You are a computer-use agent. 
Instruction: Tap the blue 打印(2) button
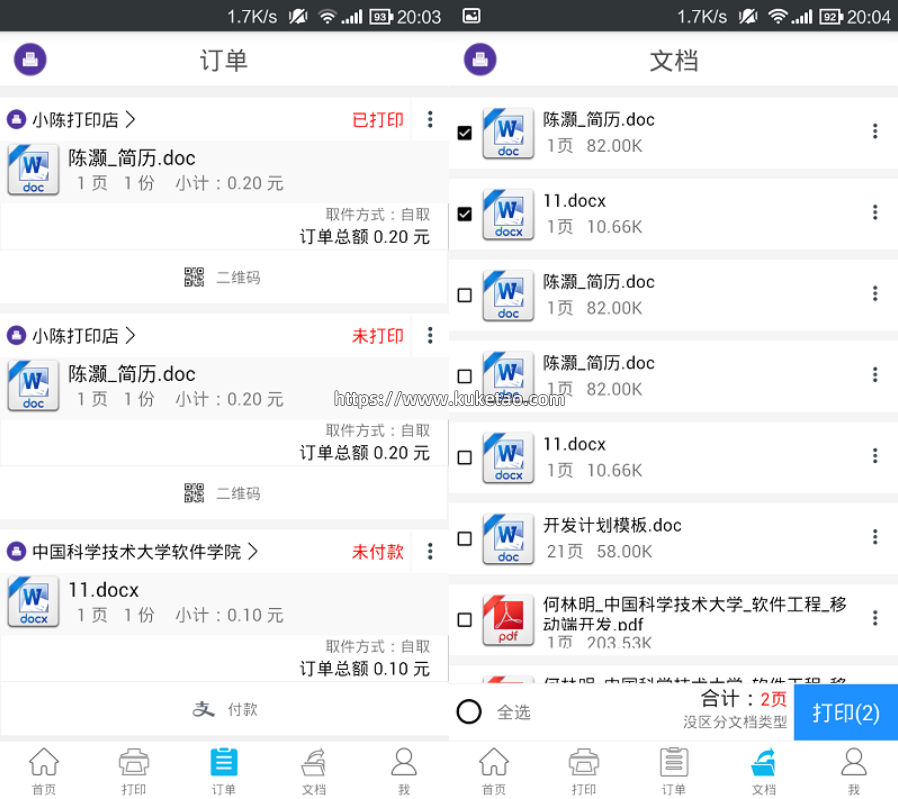tap(846, 713)
